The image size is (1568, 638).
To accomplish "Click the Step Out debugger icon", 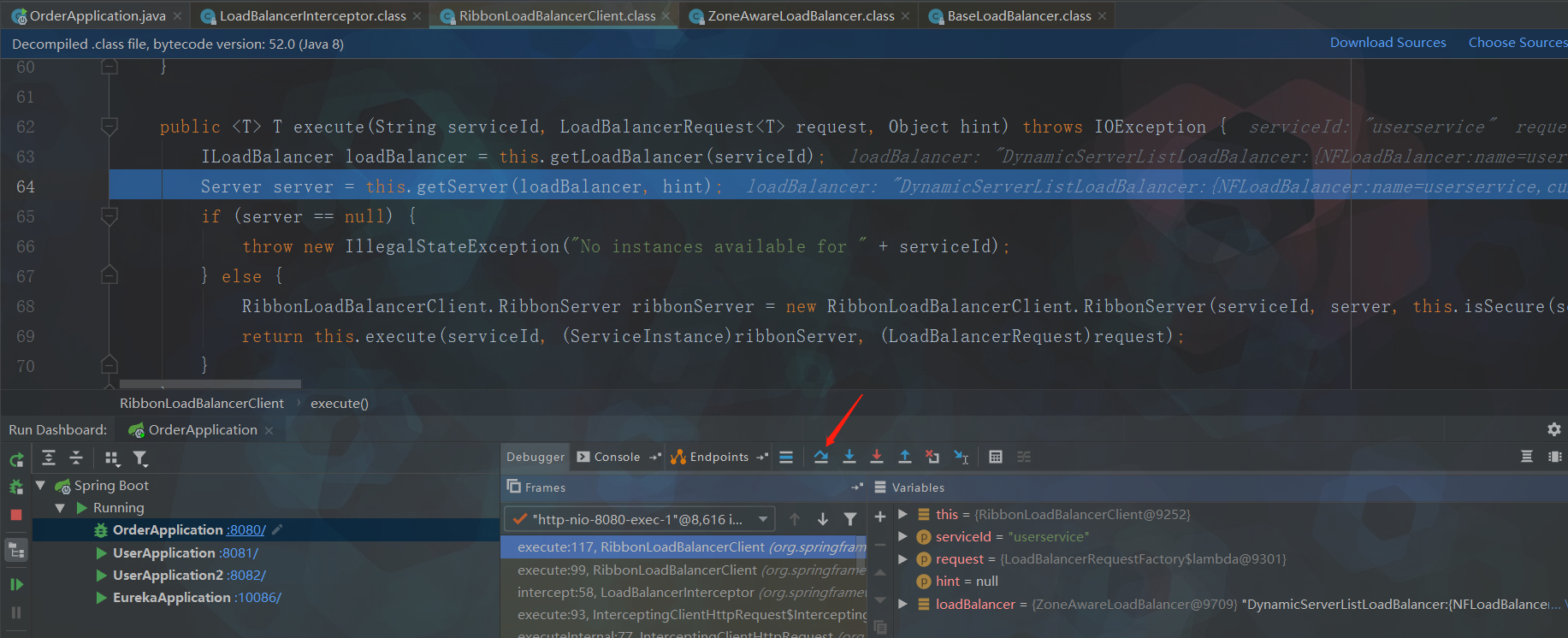I will (905, 457).
